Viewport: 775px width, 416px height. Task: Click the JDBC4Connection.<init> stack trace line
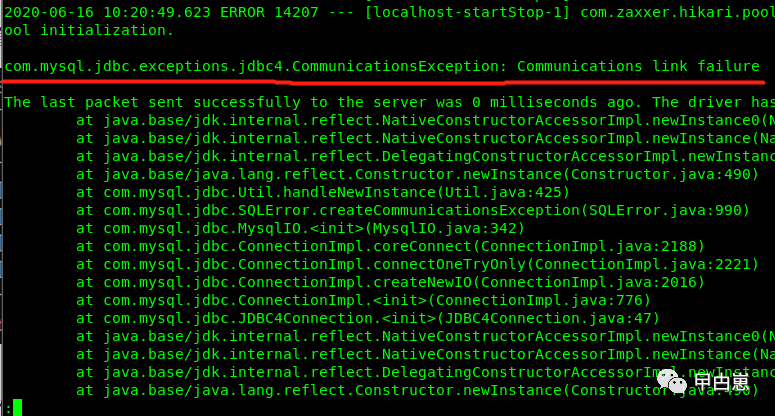pyautogui.click(x=368, y=318)
